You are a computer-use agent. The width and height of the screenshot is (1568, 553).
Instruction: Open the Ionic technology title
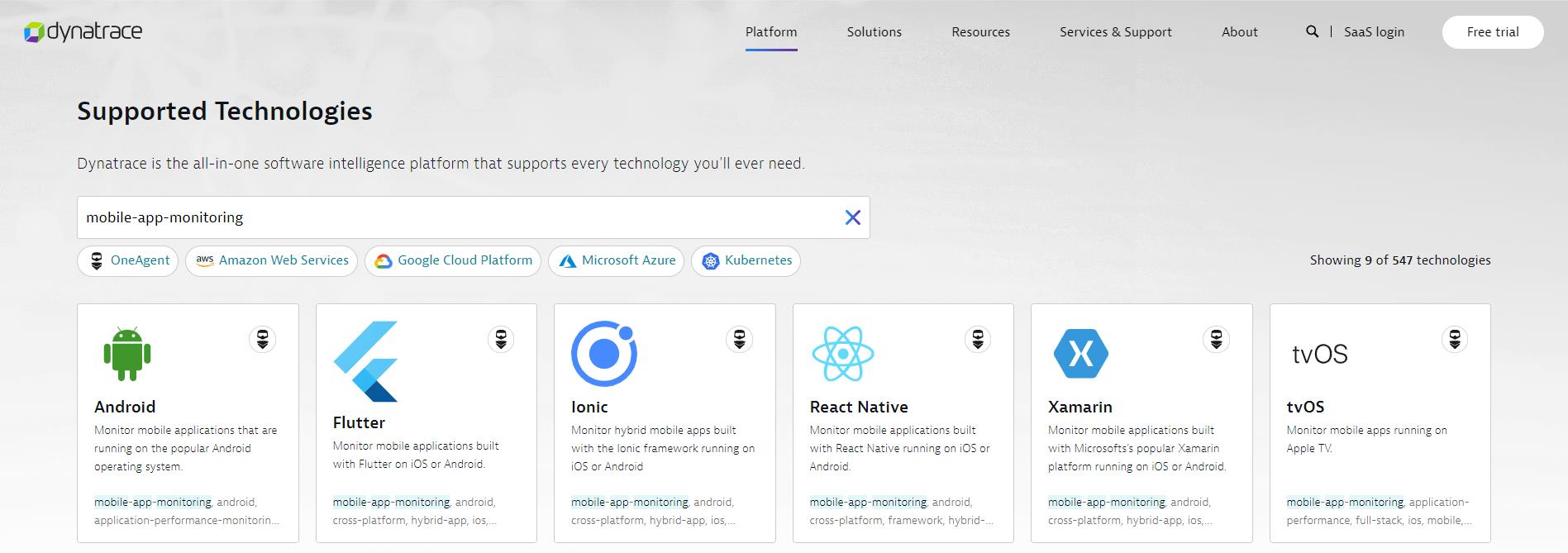(x=589, y=407)
